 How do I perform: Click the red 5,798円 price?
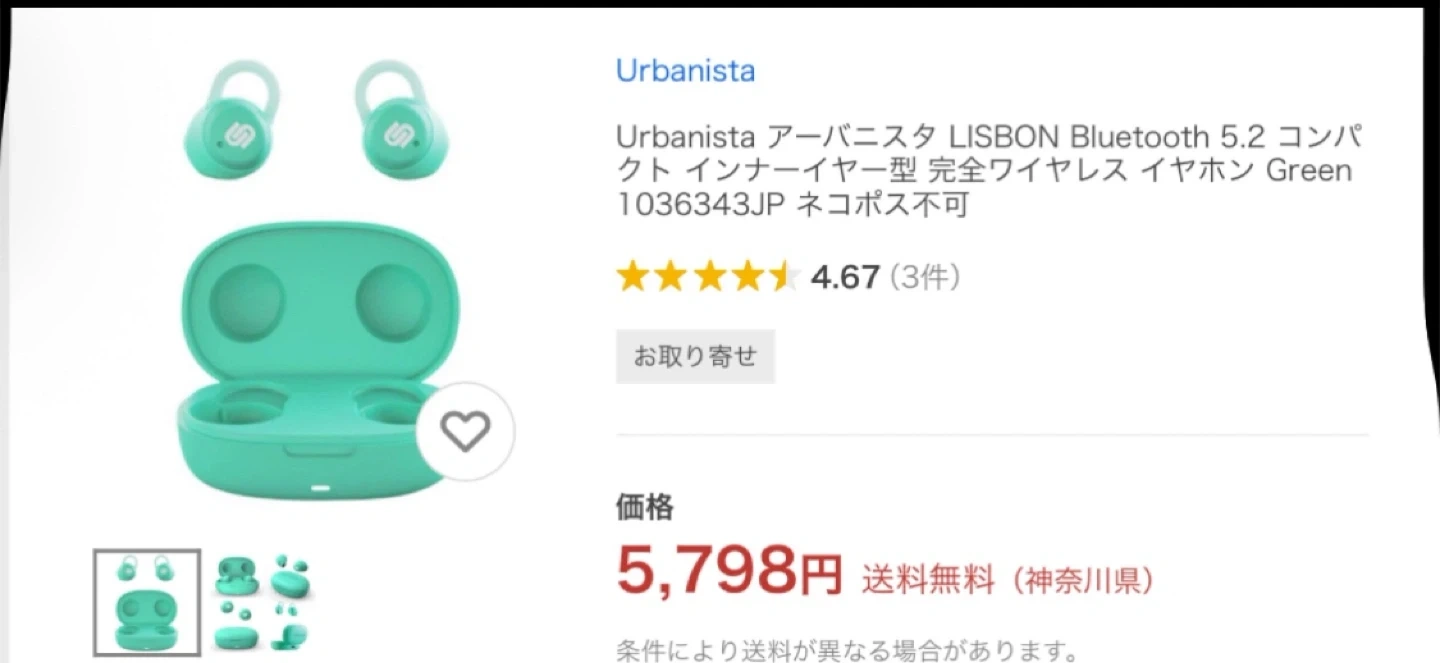(728, 571)
